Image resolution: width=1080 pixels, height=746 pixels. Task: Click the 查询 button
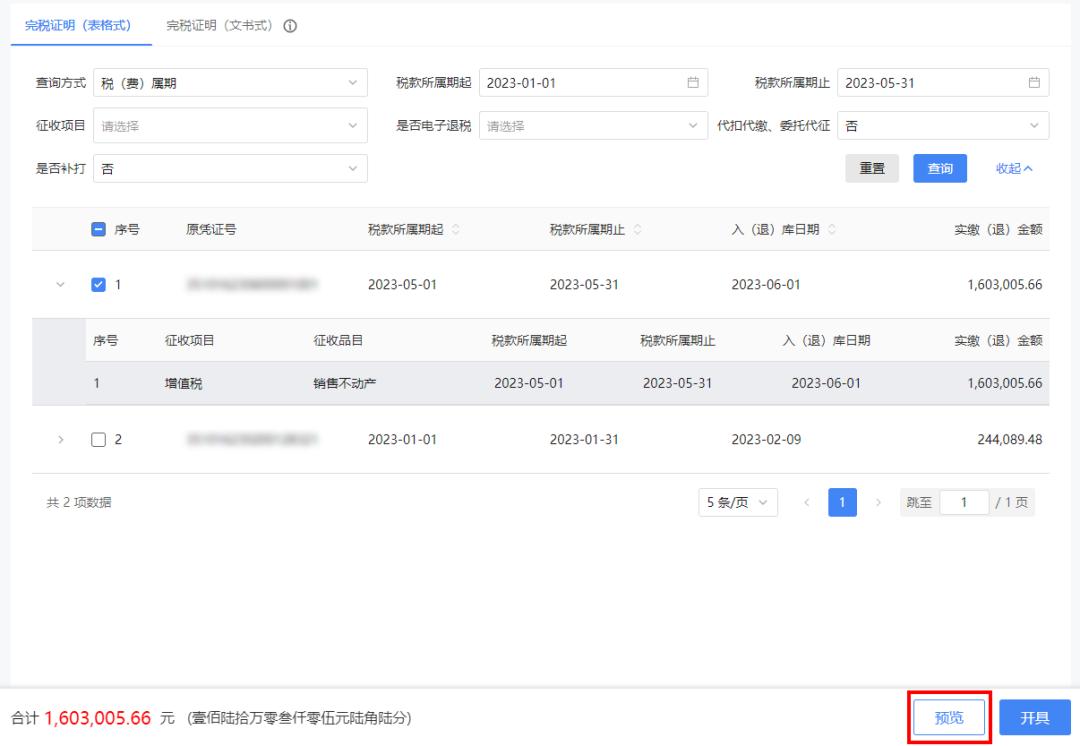click(939, 169)
